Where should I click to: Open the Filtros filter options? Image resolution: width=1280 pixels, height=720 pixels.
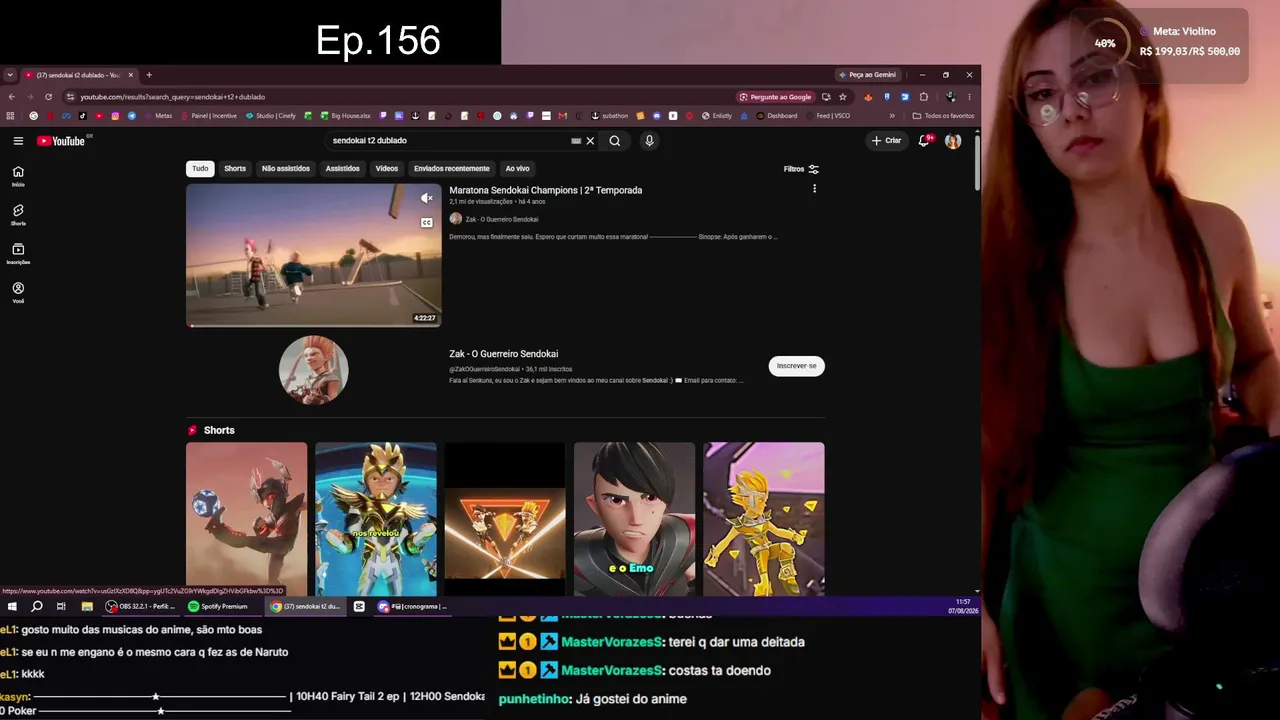(x=802, y=169)
